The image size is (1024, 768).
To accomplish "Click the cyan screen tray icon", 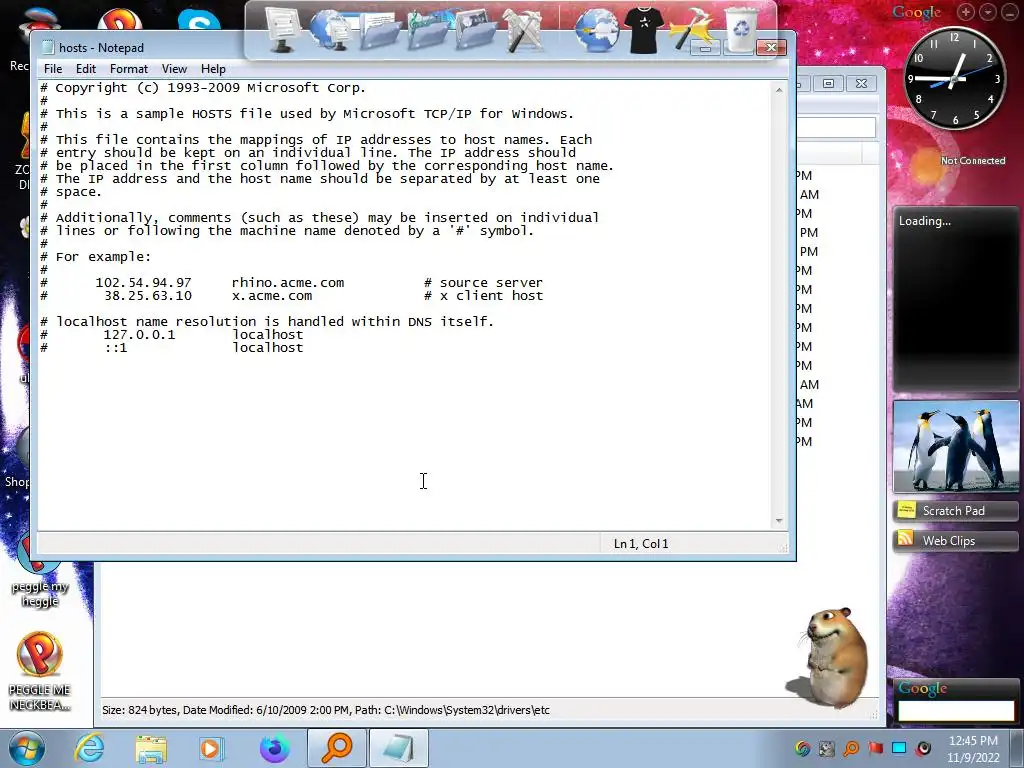I will pos(899,748).
